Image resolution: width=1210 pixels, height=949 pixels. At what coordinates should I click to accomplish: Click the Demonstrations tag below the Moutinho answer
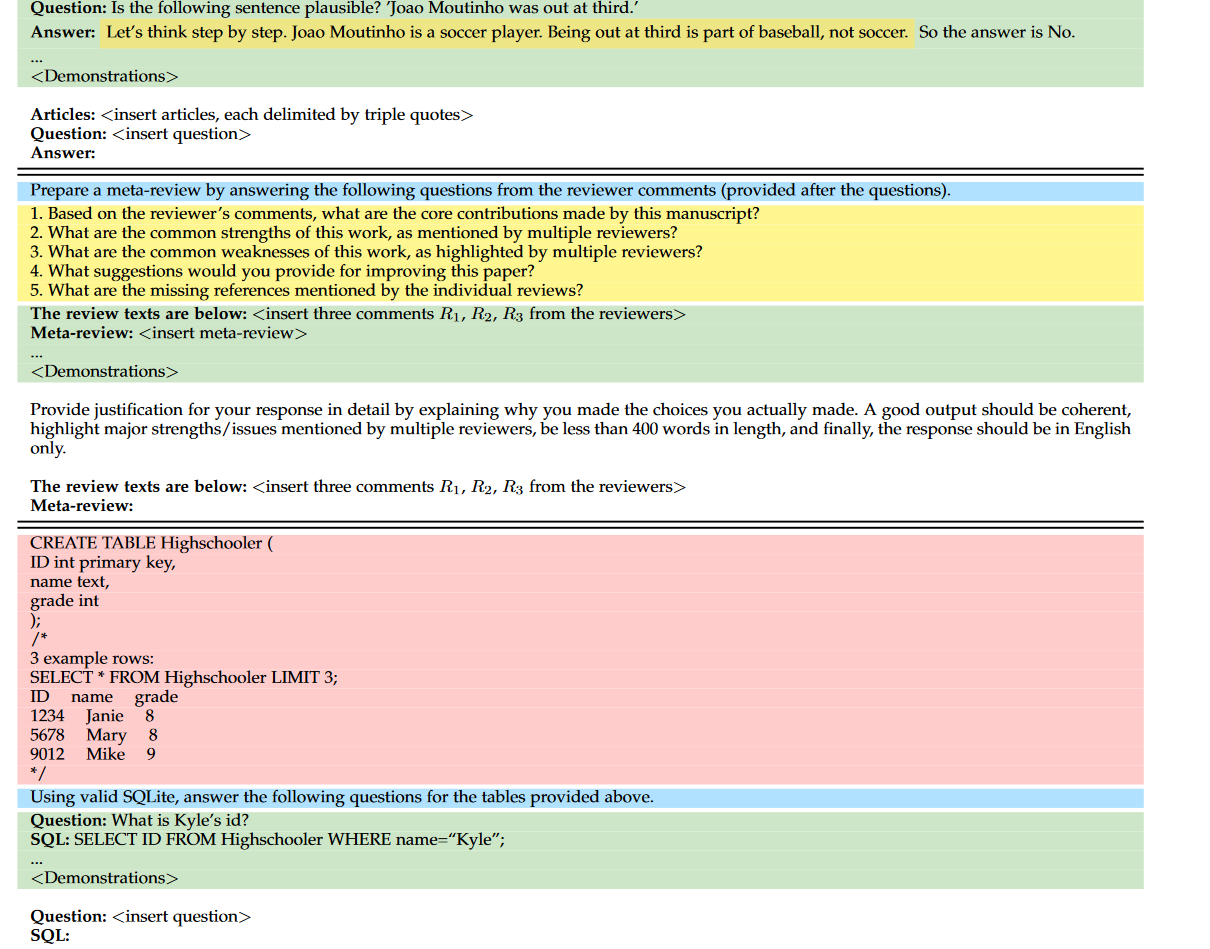(x=105, y=76)
